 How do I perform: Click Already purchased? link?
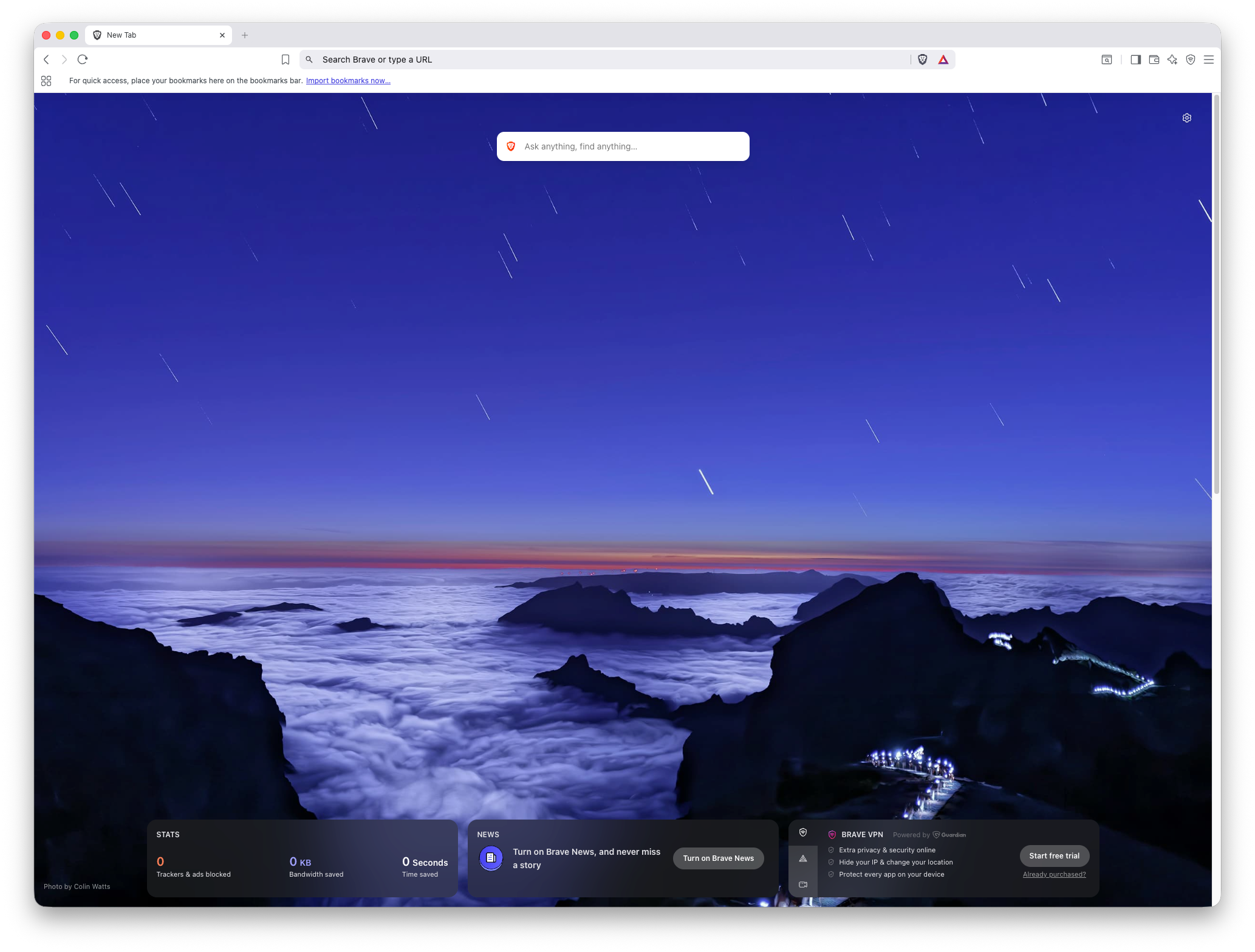(1054, 875)
